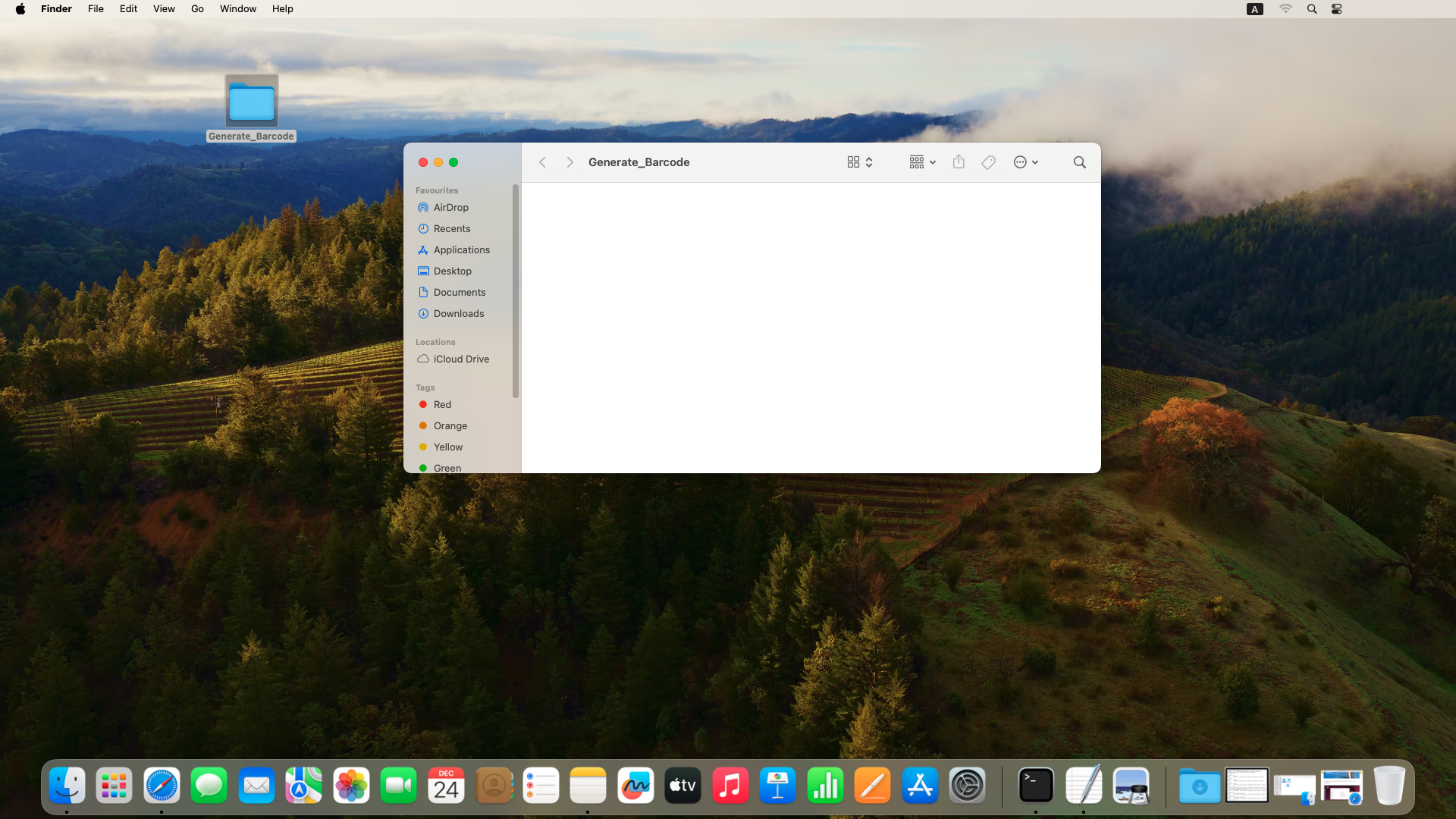This screenshot has height=819, width=1456.
Task: Open the Go menu
Action: [x=197, y=9]
